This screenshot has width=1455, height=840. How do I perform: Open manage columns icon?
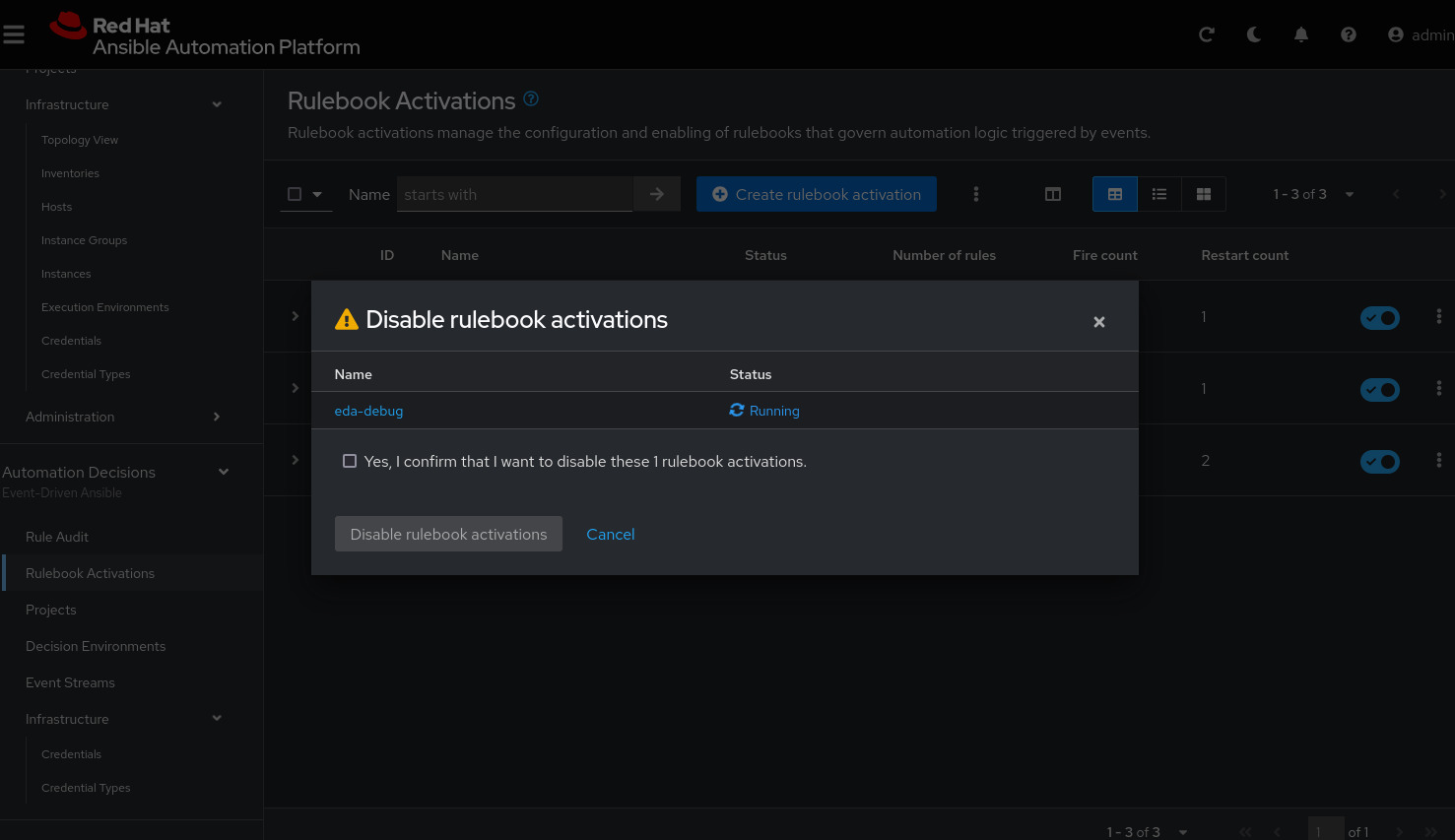[1053, 194]
